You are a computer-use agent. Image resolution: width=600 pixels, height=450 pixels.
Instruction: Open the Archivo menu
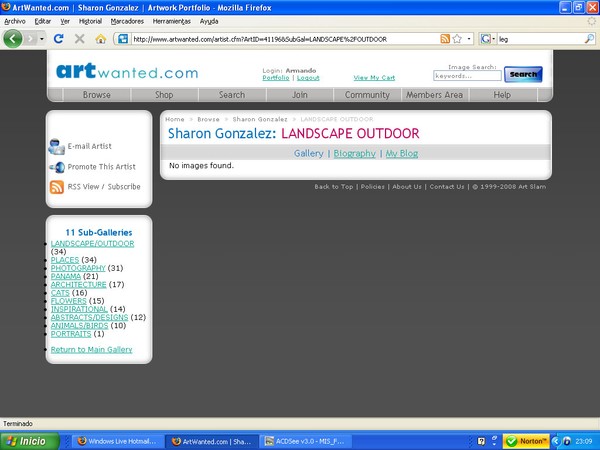click(x=15, y=21)
